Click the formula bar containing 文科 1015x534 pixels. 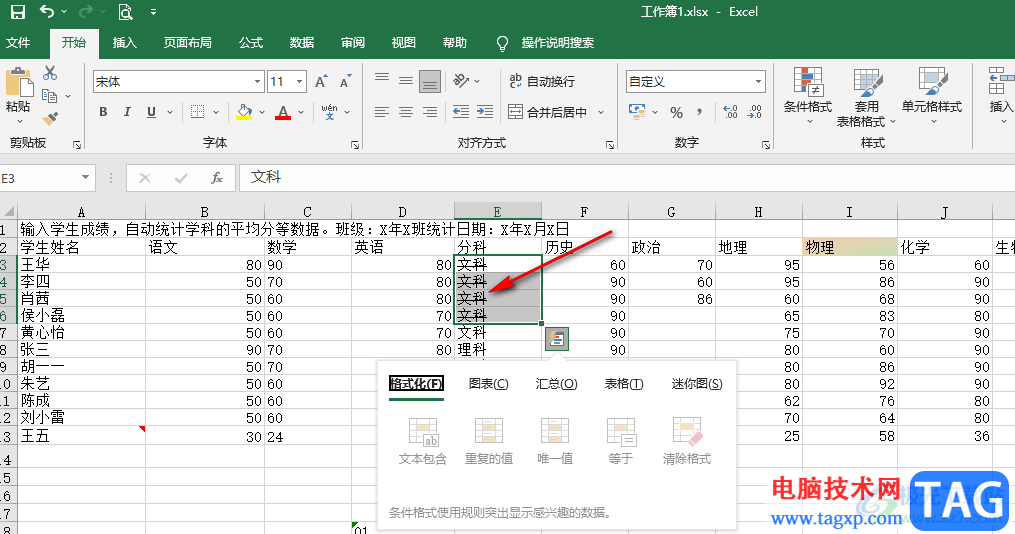627,177
